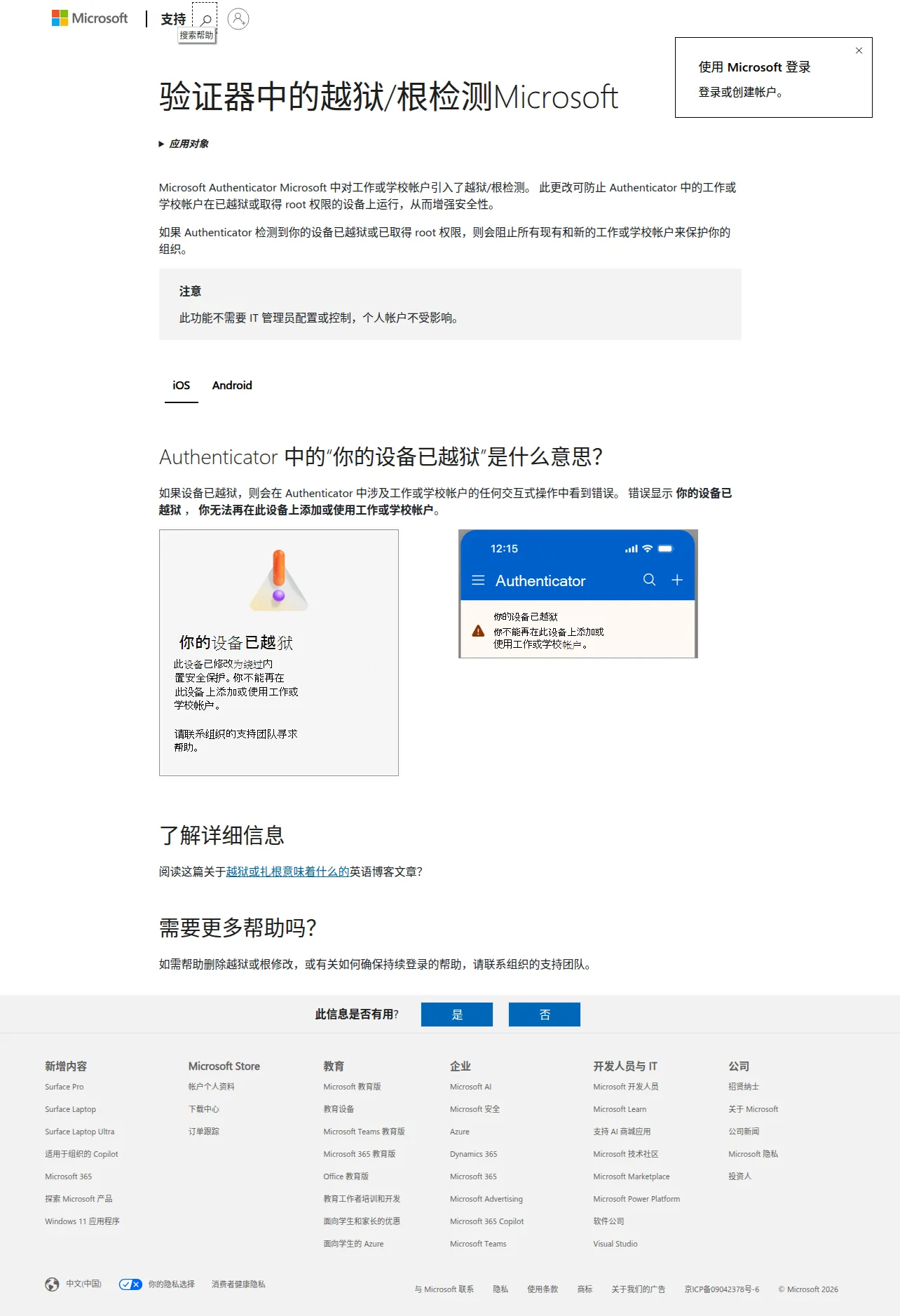Open 支持 AI 商城应用 footer link
The image size is (900, 1316).
pyautogui.click(x=622, y=1132)
